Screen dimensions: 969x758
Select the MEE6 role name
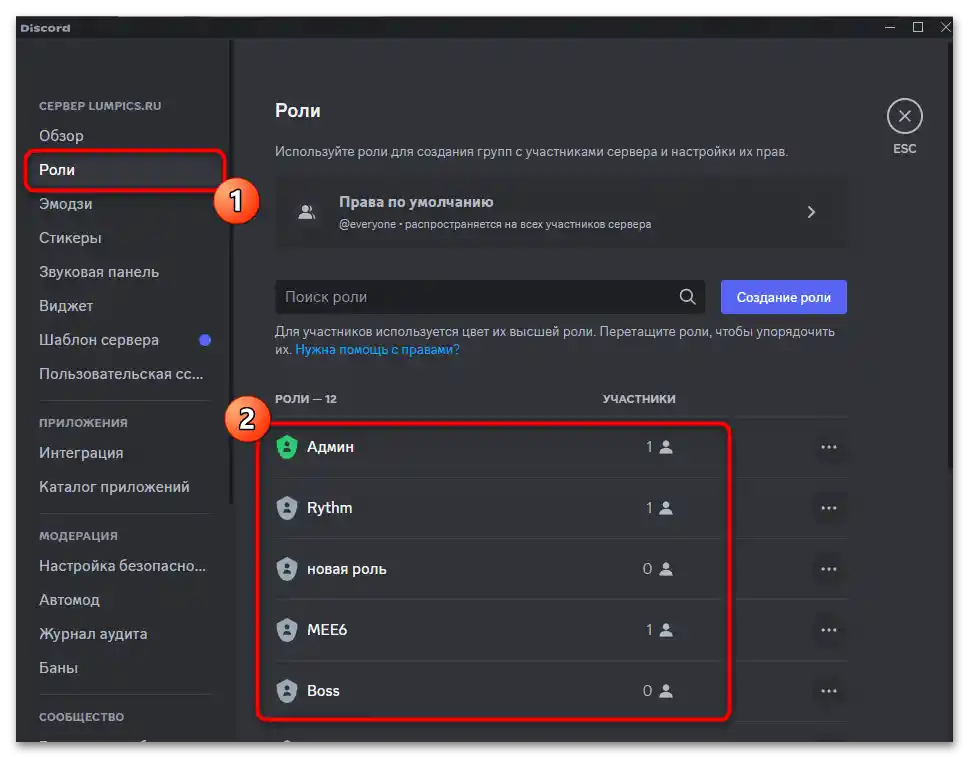click(327, 630)
